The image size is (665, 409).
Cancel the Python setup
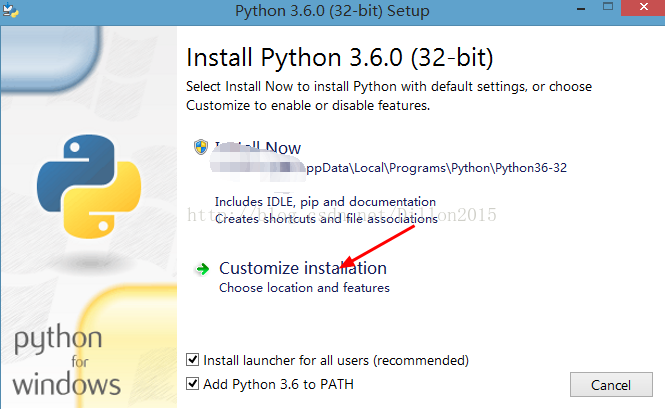[x=611, y=385]
